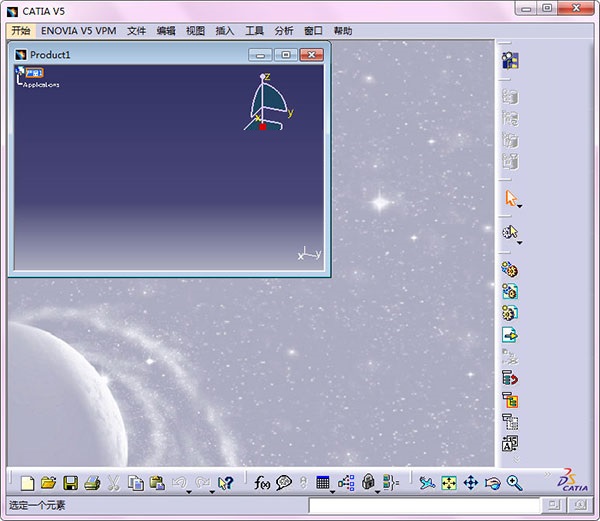The image size is (600, 521).
Task: Activate Fly mode airplane icon
Action: point(427,483)
